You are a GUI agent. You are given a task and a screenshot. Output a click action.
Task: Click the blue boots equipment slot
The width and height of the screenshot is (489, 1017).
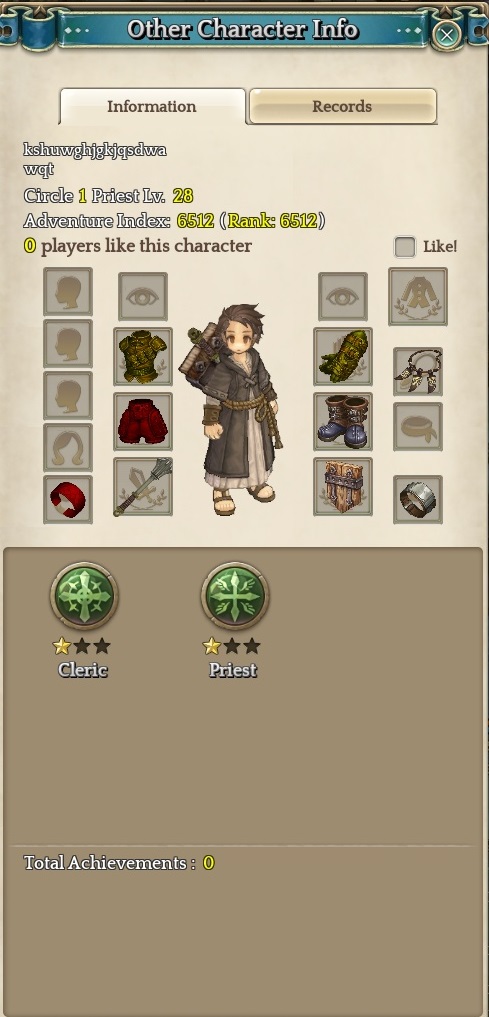[342, 421]
